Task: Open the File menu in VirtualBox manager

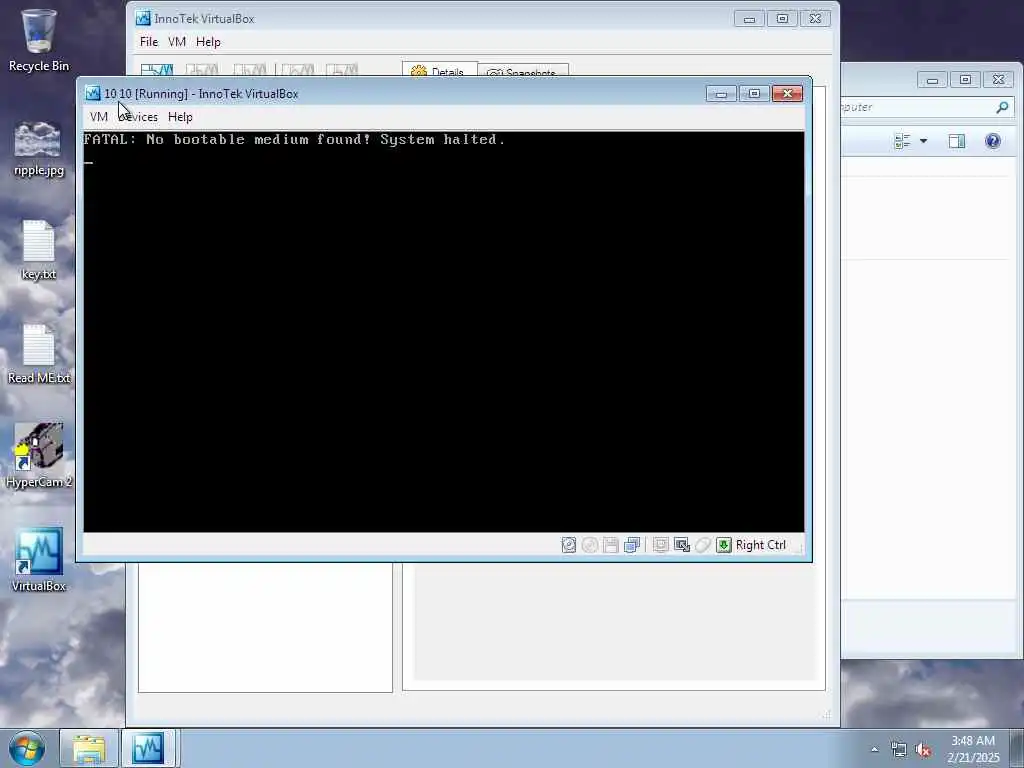Action: pos(149,42)
